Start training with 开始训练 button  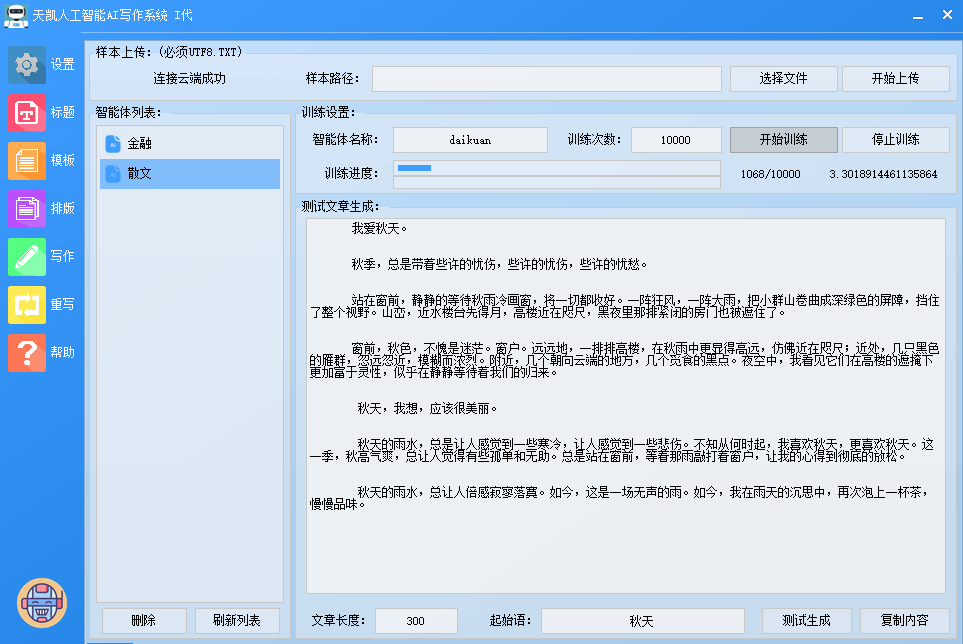783,140
